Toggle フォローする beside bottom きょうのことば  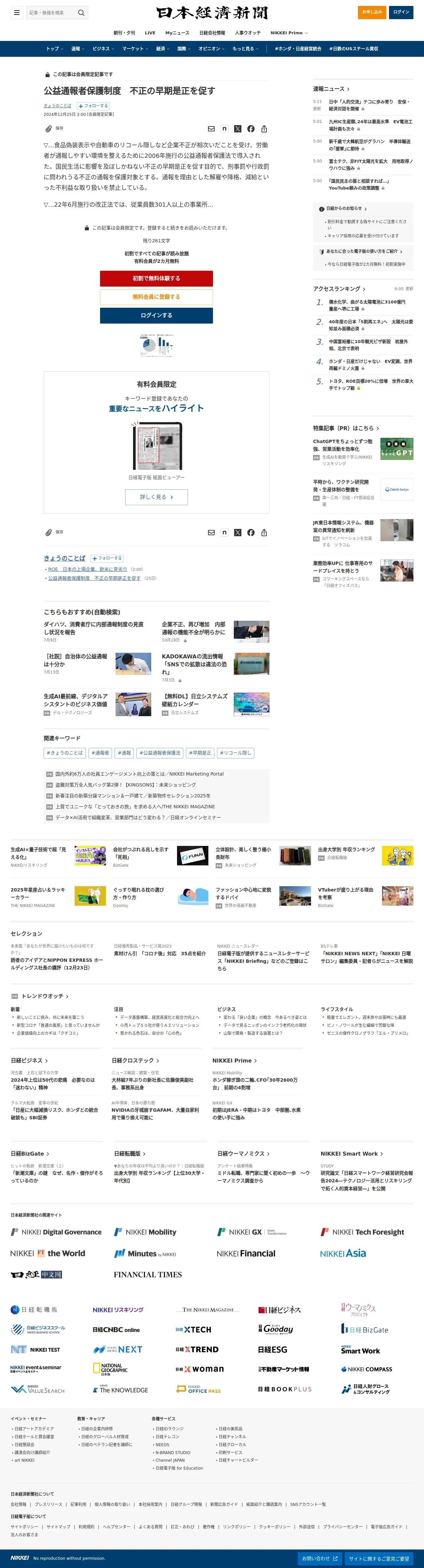point(107,558)
